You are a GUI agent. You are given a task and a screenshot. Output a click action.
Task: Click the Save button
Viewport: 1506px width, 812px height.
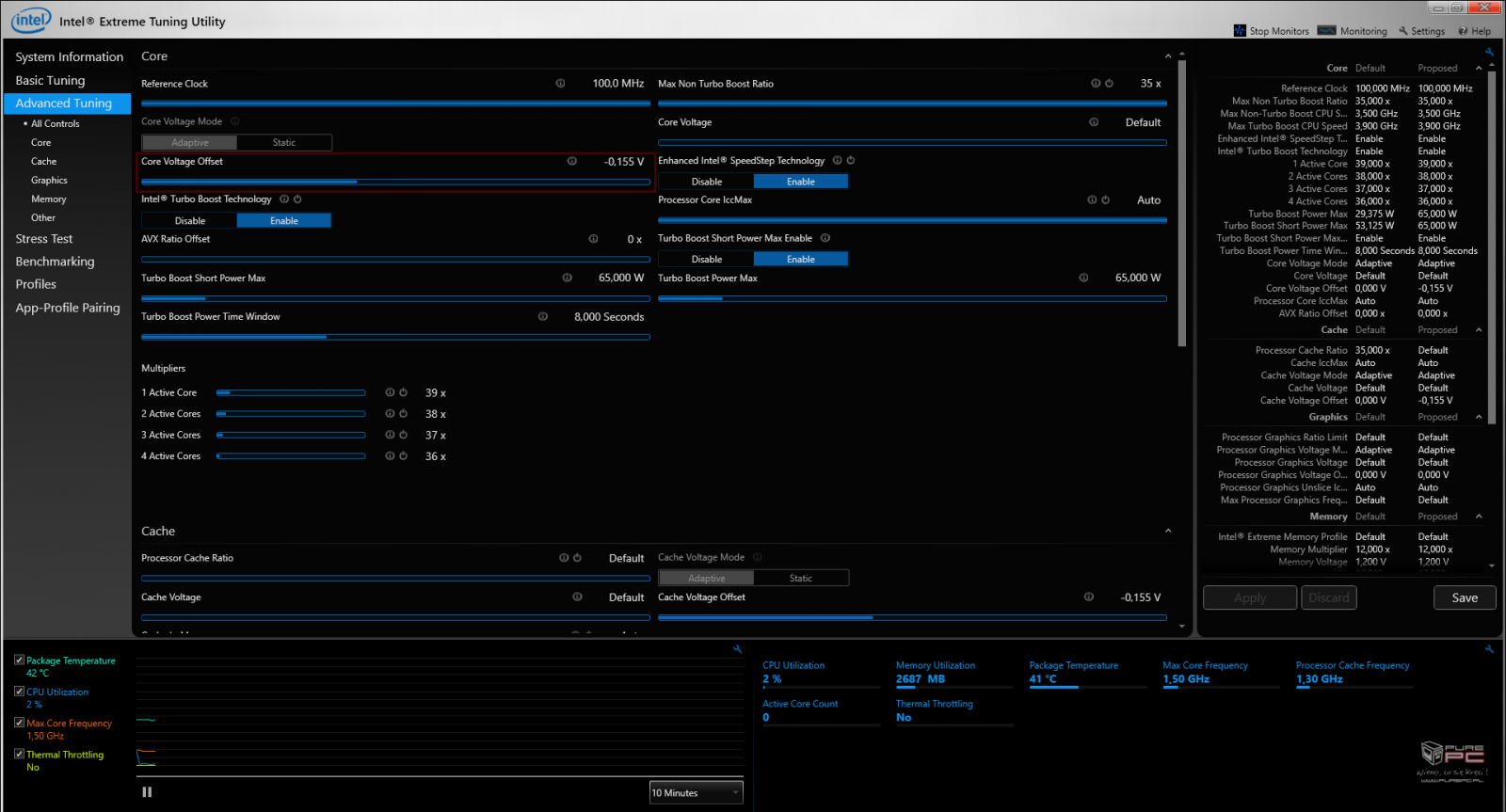[x=1464, y=597]
